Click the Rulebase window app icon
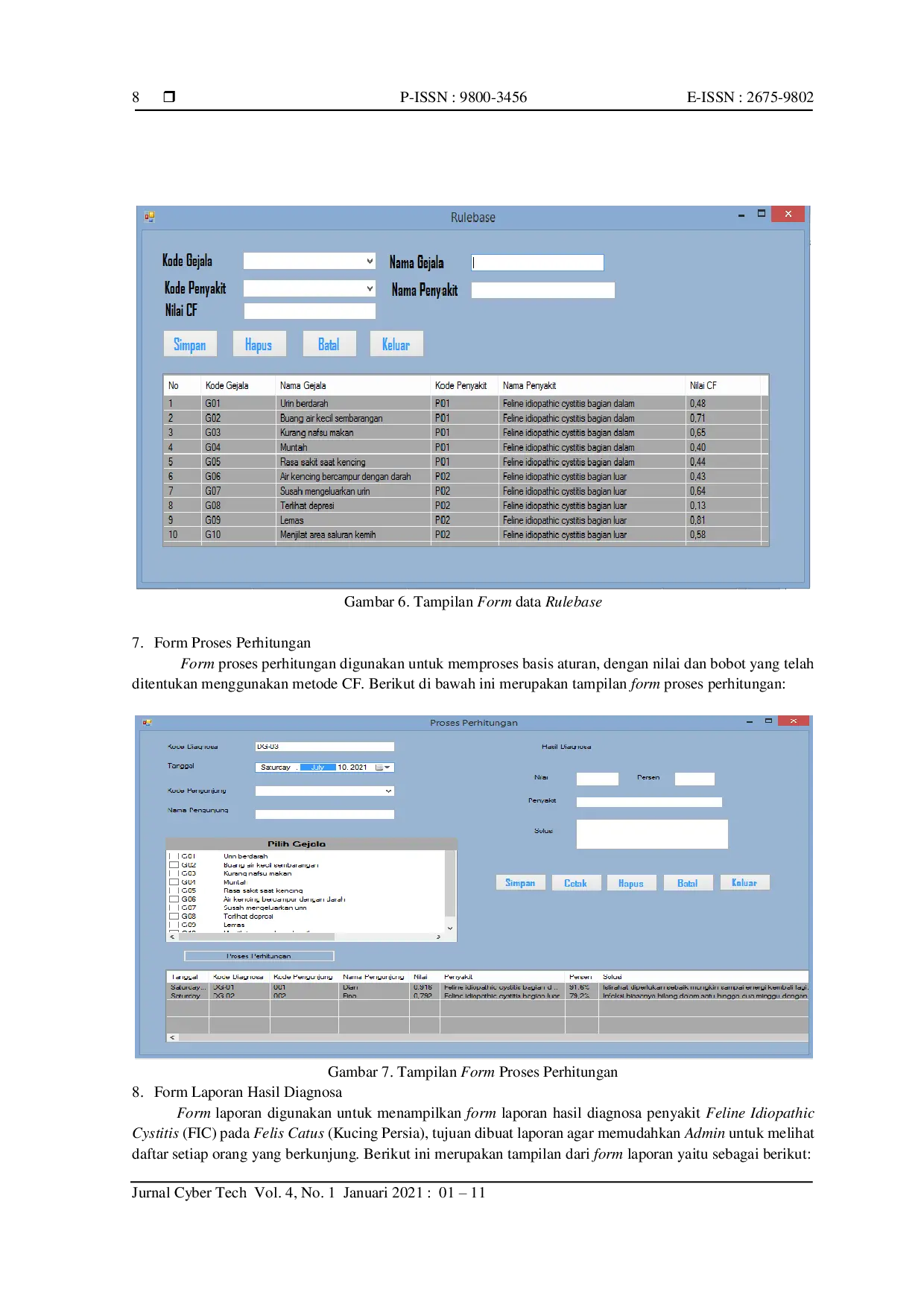Viewport: 924px width, 1307px height. [x=150, y=217]
